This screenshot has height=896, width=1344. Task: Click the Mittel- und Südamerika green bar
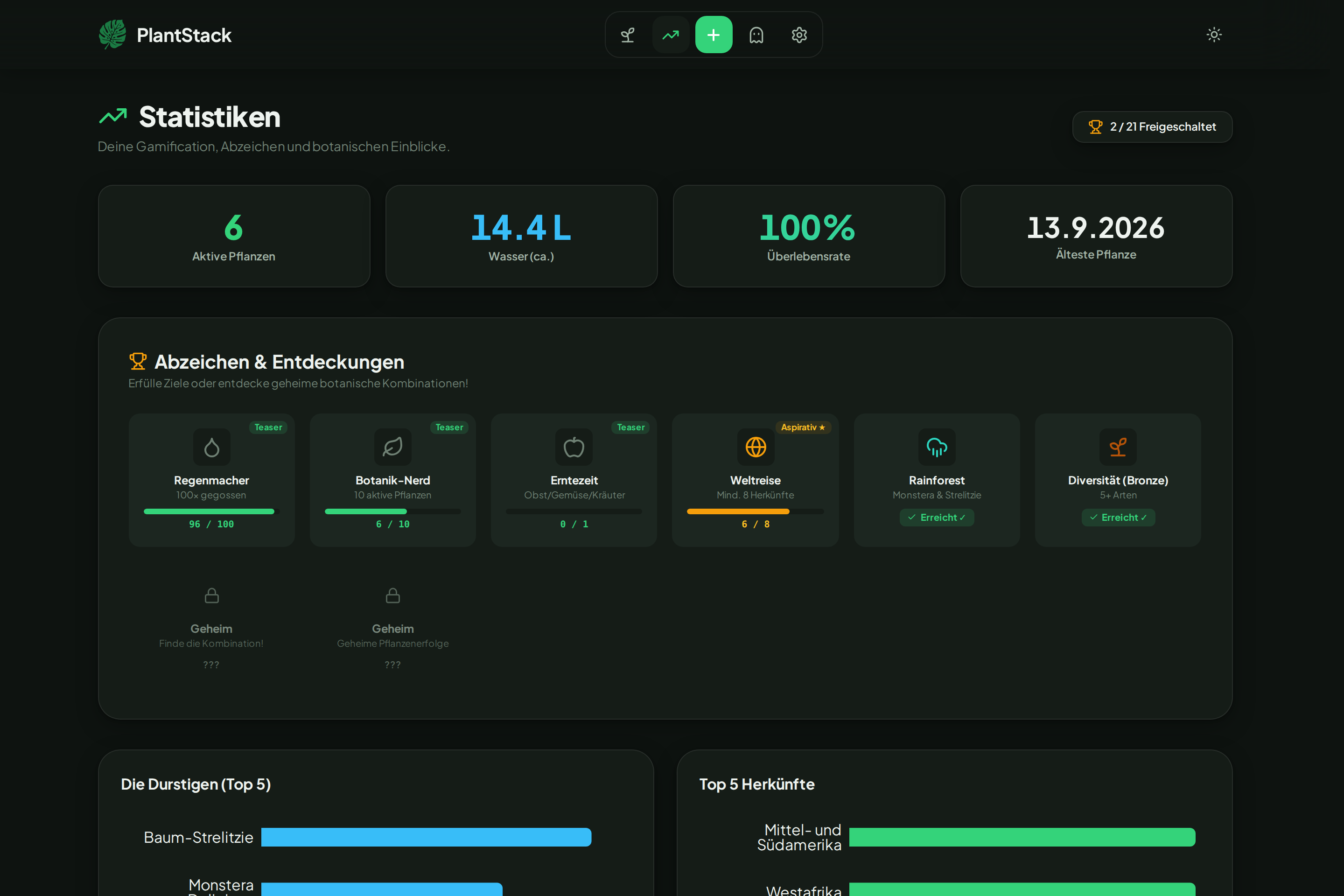click(x=1022, y=837)
